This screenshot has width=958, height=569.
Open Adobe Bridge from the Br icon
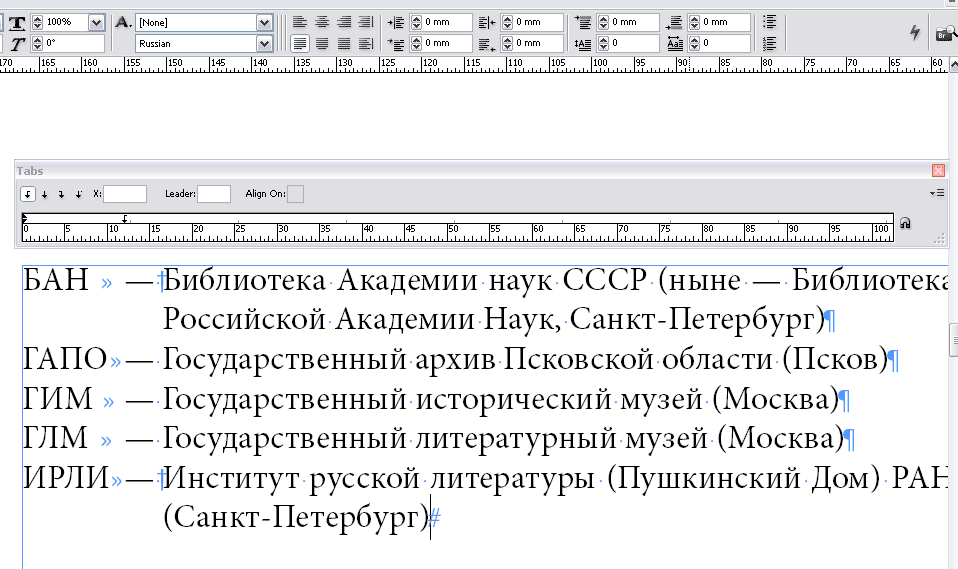945,34
